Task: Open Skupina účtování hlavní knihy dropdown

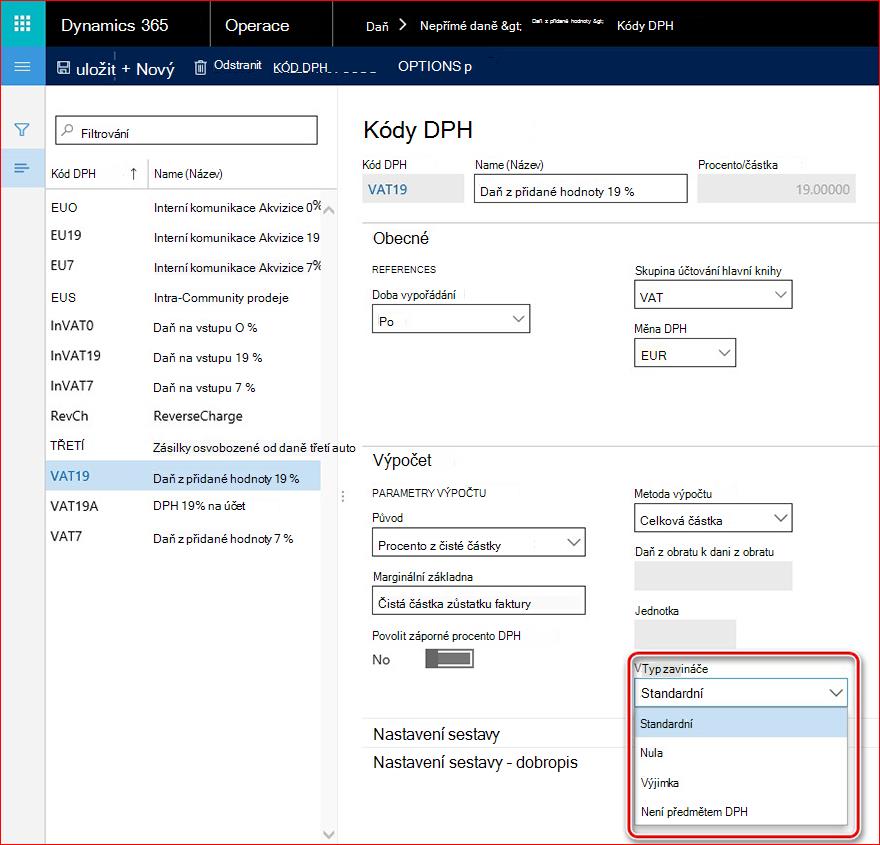Action: point(713,295)
